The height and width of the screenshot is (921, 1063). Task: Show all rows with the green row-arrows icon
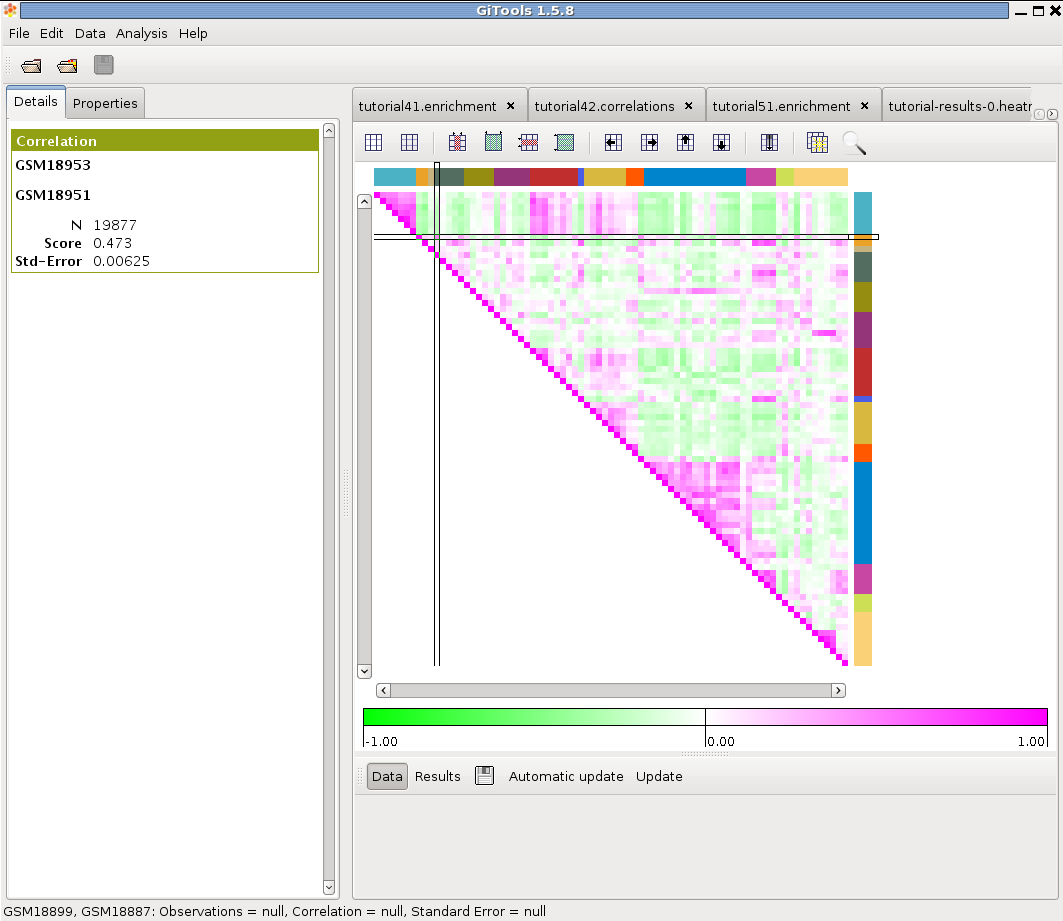564,142
